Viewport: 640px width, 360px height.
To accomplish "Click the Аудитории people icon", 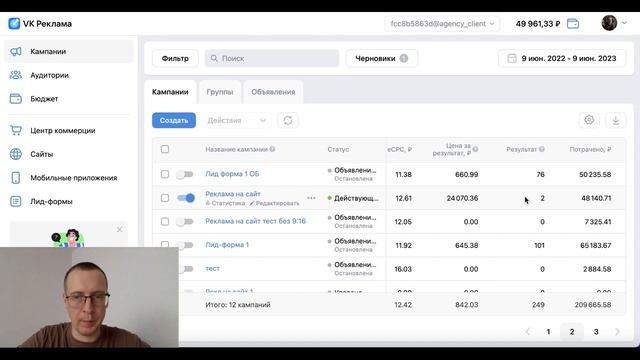I will click(x=16, y=75).
